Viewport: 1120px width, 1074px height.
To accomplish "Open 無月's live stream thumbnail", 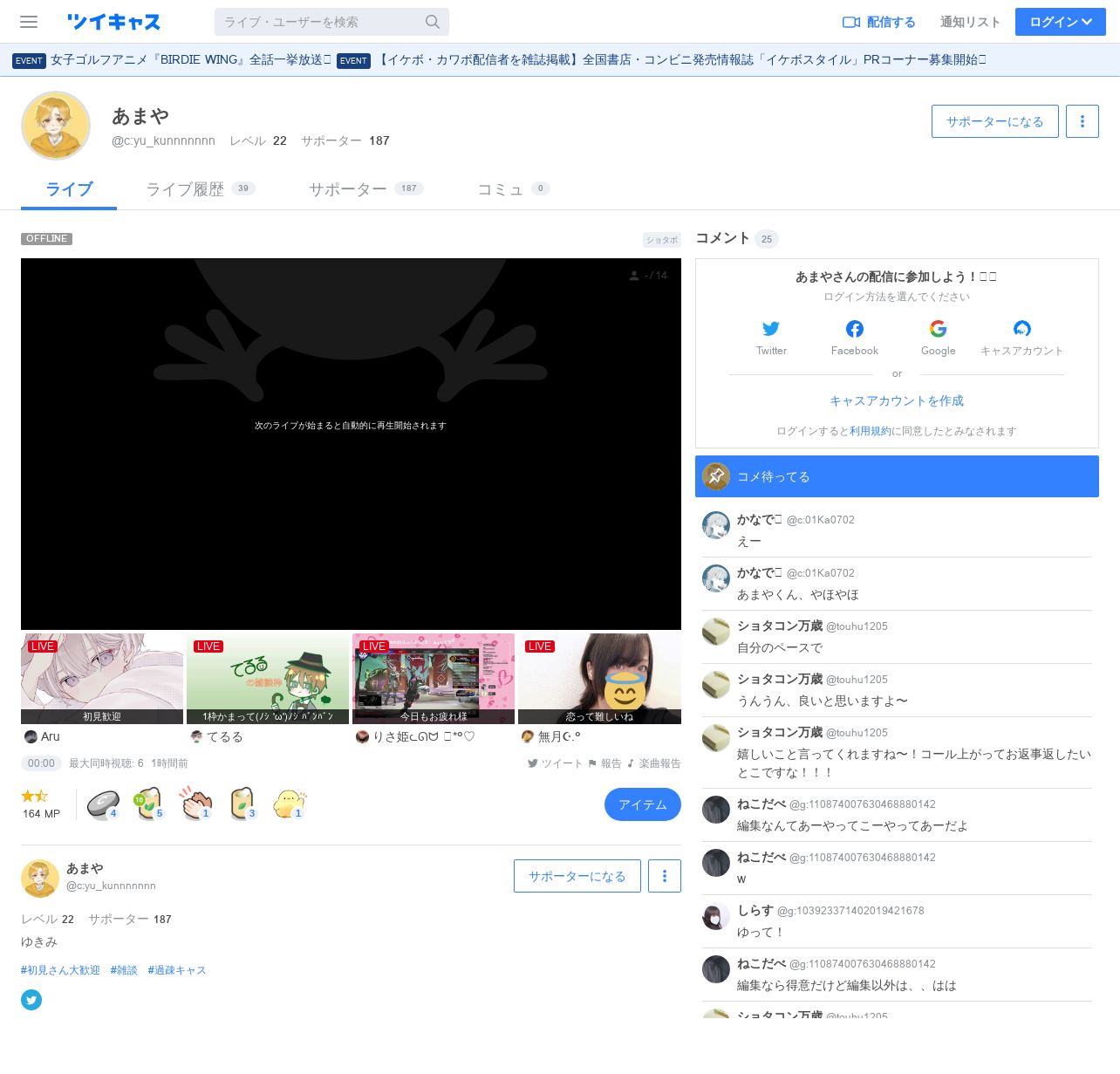I will pos(599,679).
